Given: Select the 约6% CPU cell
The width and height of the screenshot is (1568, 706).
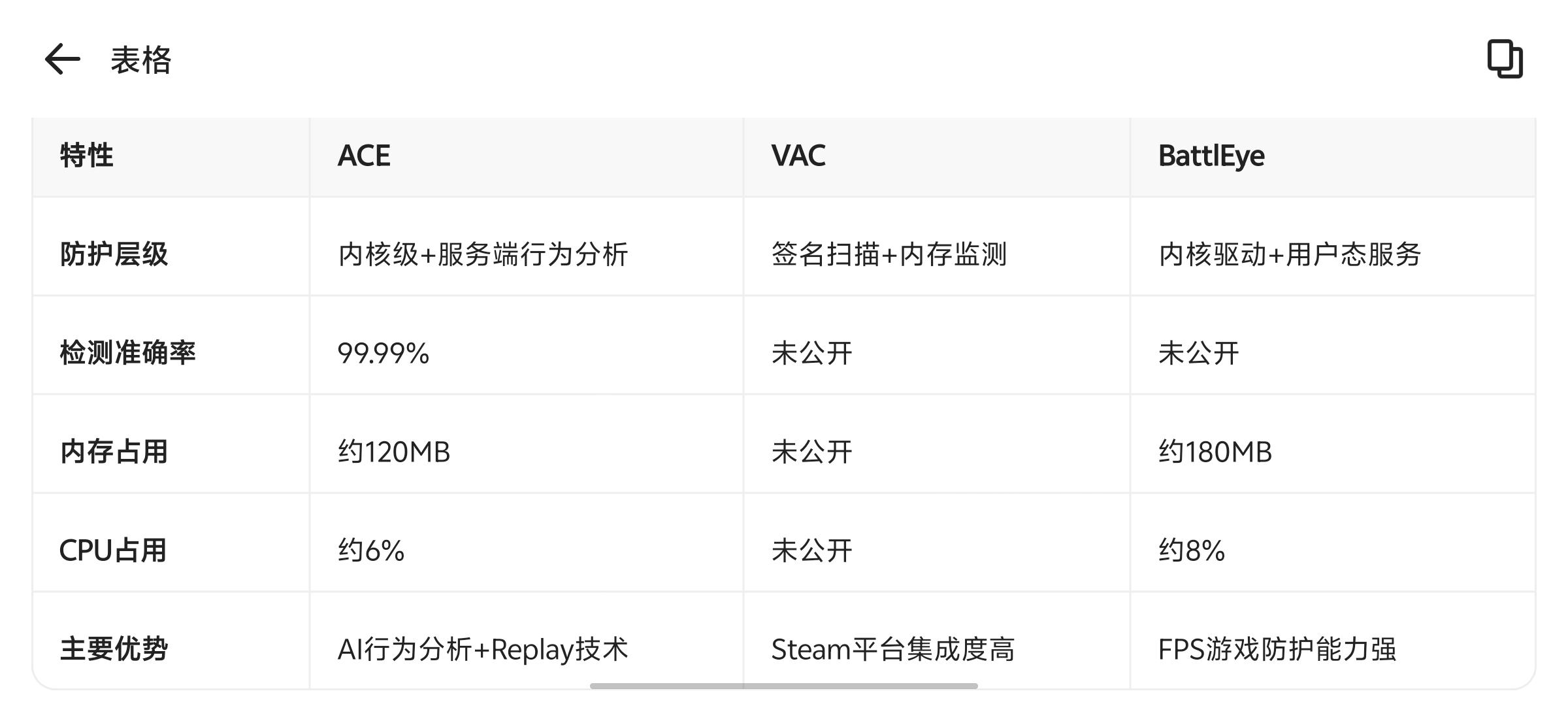Looking at the screenshot, I should coord(371,550).
